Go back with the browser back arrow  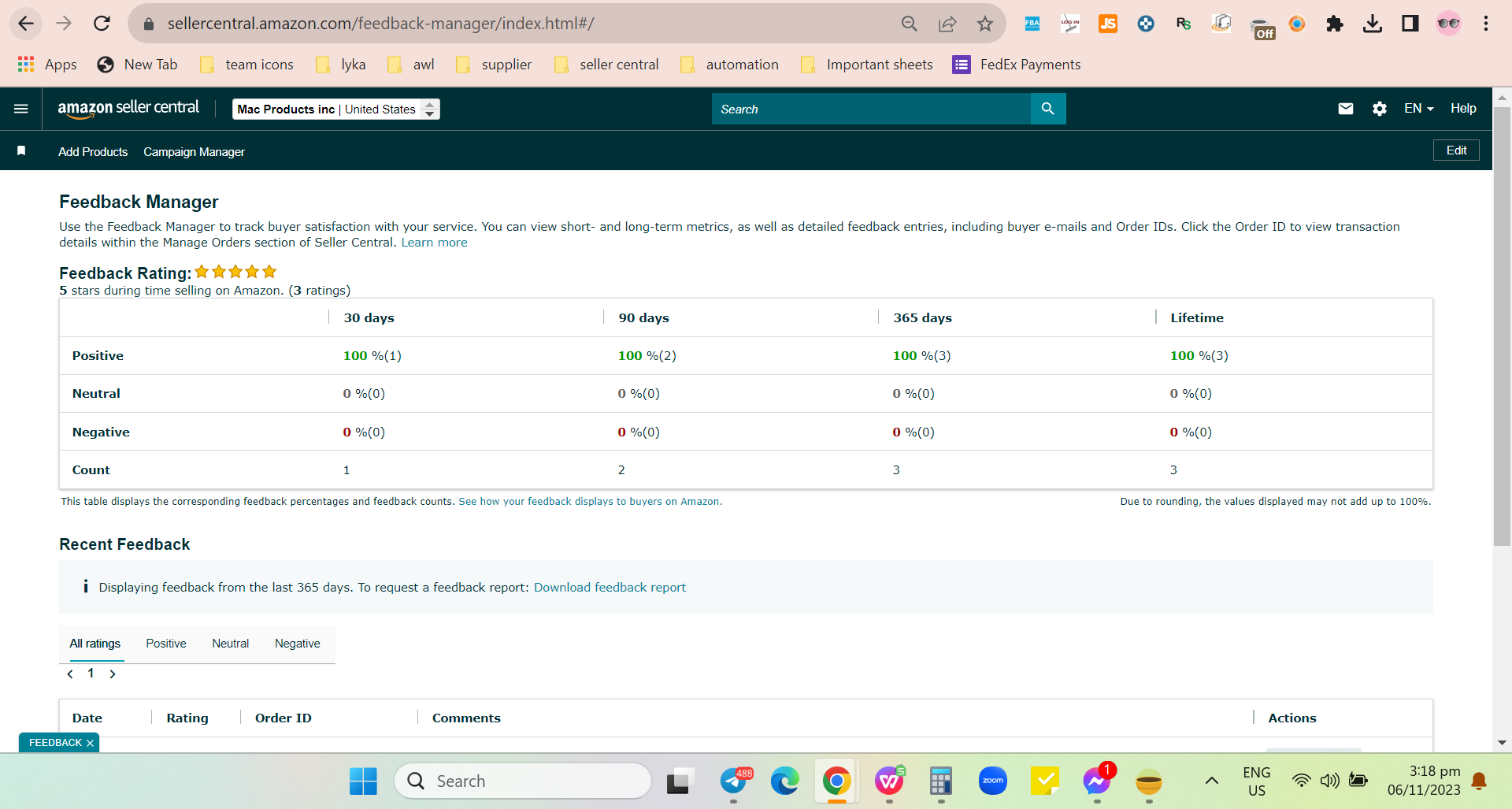[26, 24]
